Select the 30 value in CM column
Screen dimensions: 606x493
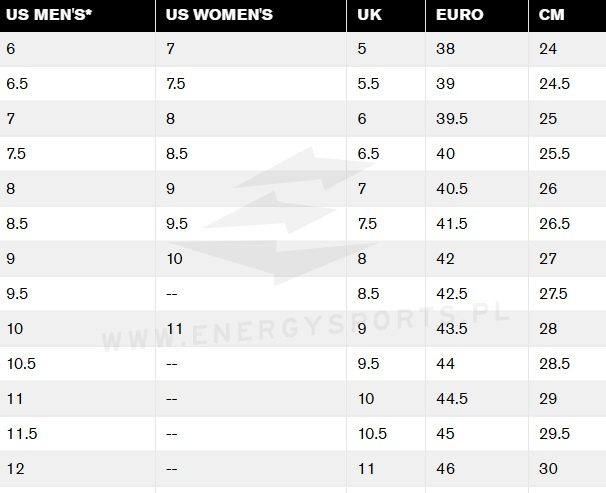click(x=548, y=469)
